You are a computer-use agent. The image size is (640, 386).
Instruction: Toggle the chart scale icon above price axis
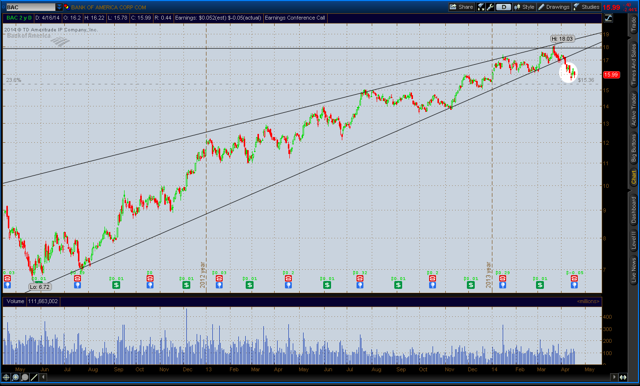(608, 18)
